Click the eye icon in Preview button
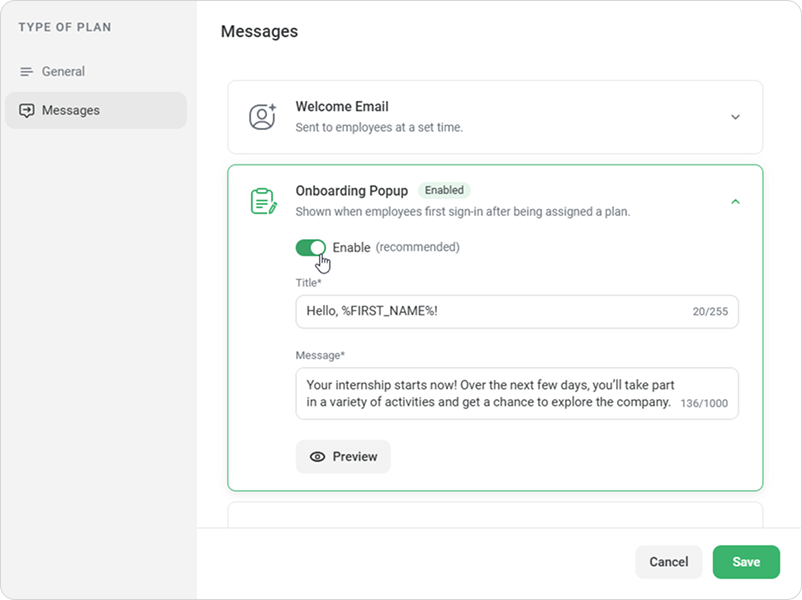Screen dimensions: 802x600 click(317, 457)
